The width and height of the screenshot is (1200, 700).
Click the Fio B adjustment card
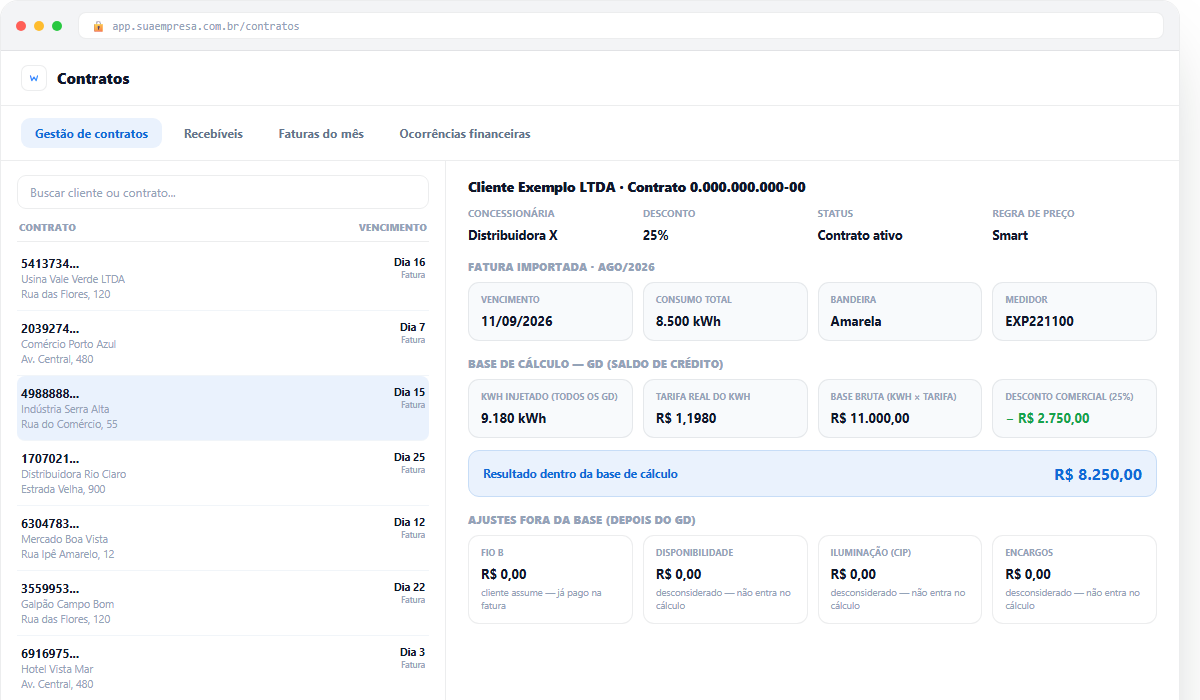click(550, 580)
